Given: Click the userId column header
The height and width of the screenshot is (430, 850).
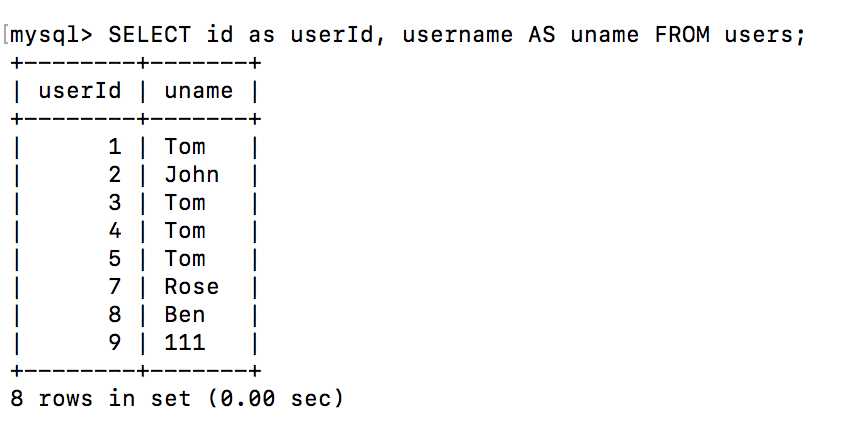Looking at the screenshot, I should tap(80, 91).
